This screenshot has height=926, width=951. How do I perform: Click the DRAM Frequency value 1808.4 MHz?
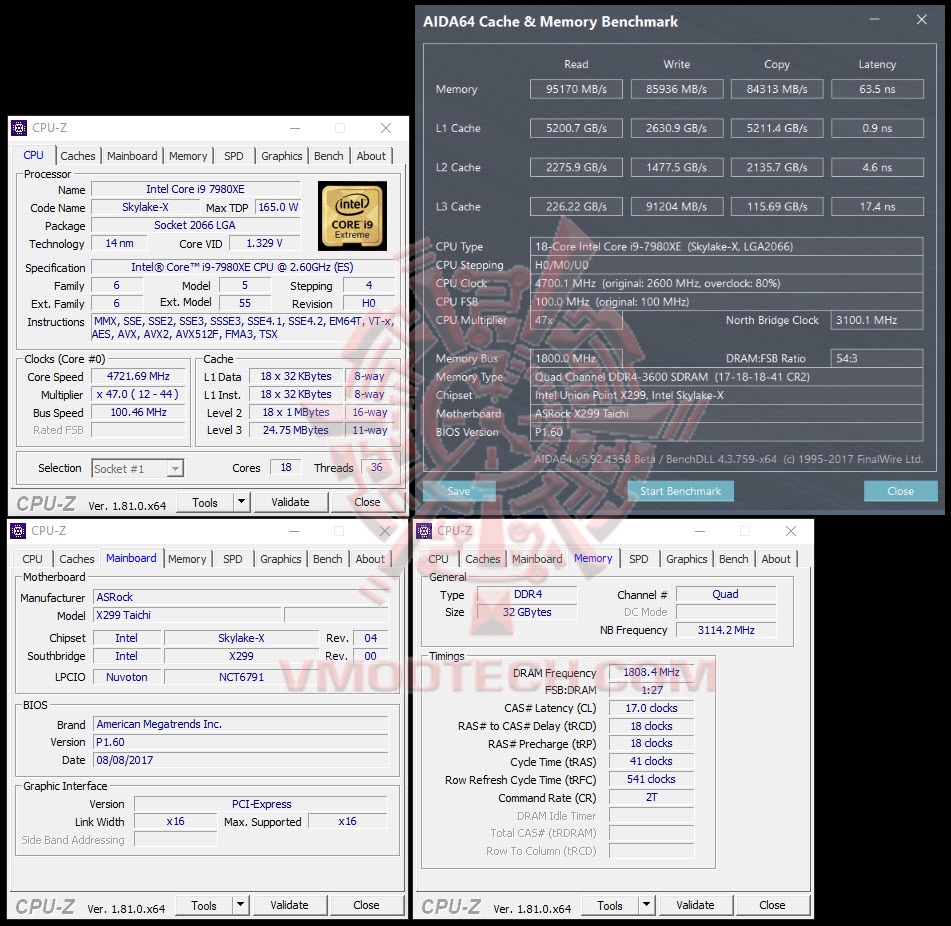651,672
